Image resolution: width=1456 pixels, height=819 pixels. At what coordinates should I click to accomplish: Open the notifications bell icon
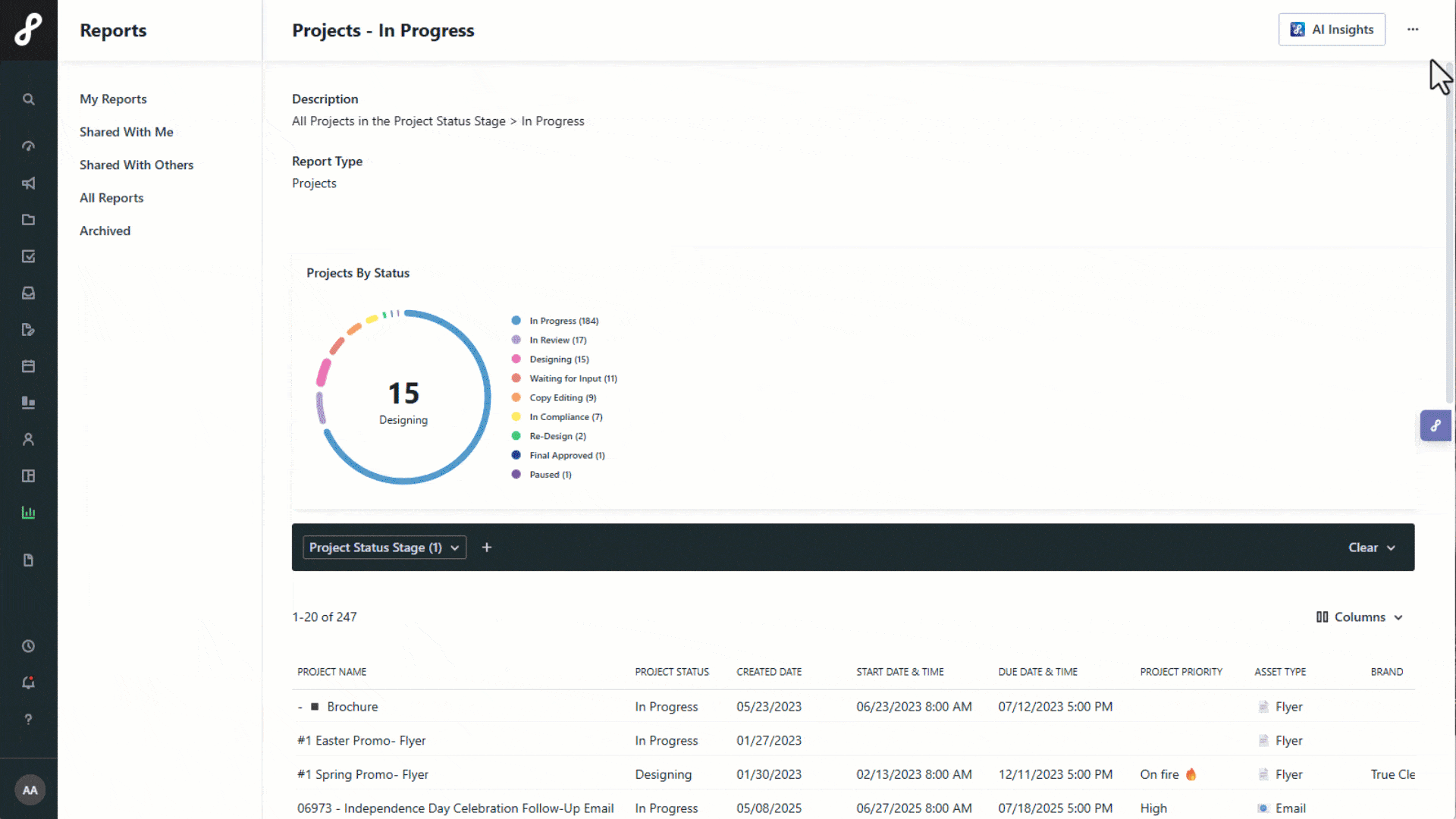[29, 682]
